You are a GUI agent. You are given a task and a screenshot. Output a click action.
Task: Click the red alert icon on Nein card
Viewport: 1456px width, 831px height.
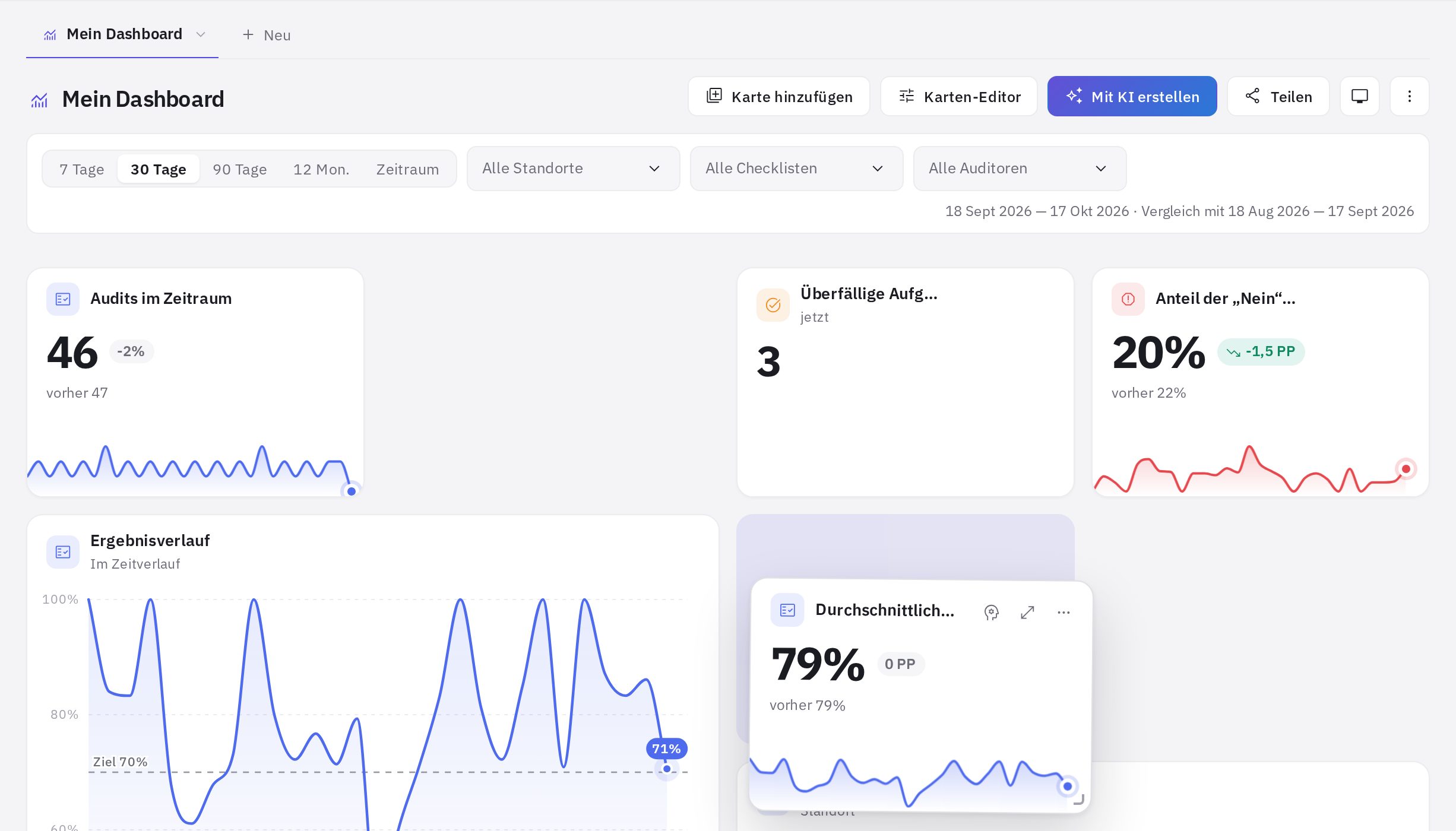1128,299
